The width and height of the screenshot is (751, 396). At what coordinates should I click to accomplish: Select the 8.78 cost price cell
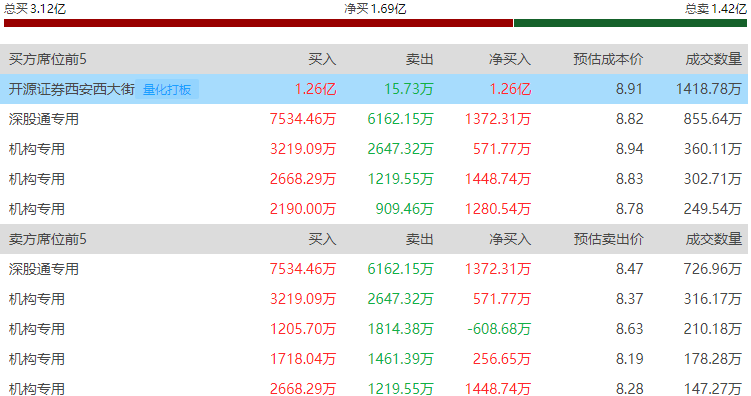click(x=629, y=209)
